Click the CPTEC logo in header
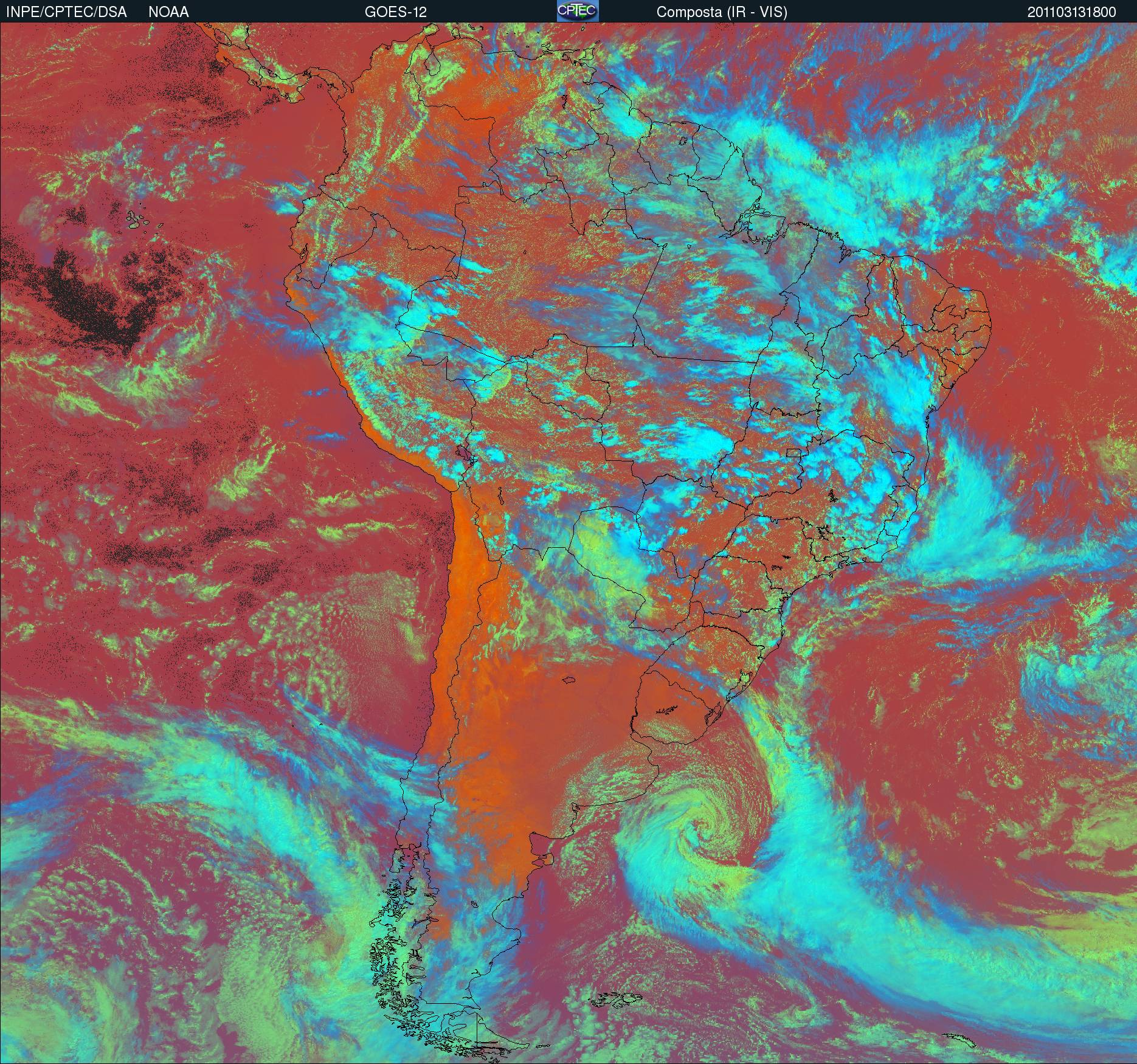The height and width of the screenshot is (1064, 1137). click(578, 11)
